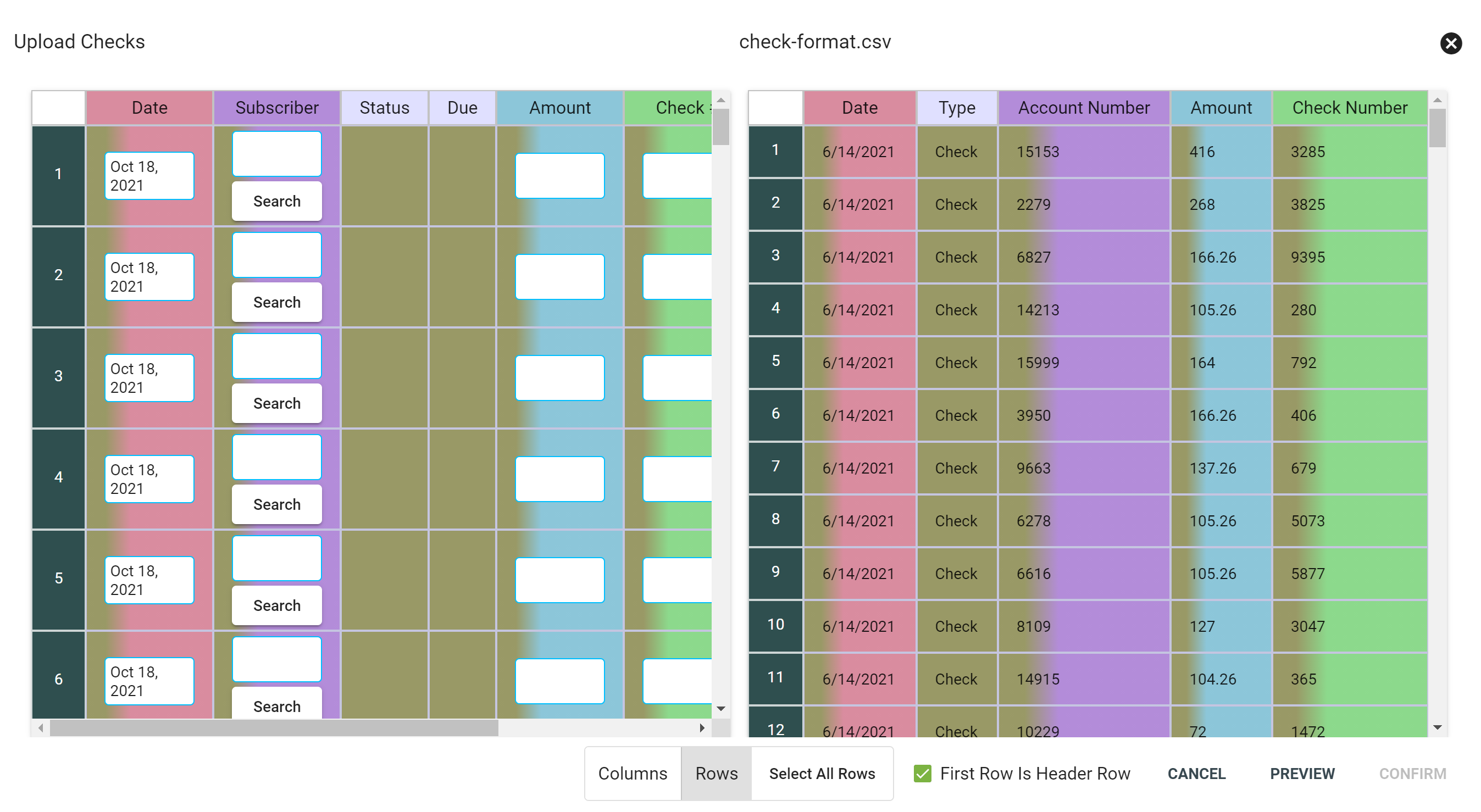Click account number cell 14213
Screen dimensions: 1481x812
[x=1083, y=310]
